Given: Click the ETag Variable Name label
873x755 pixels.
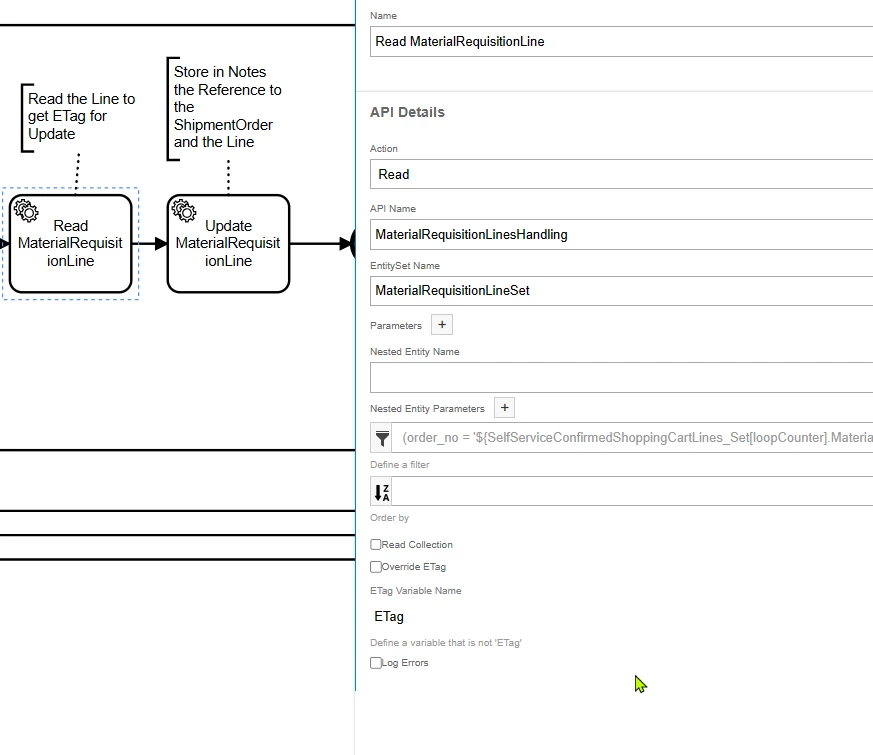Looking at the screenshot, I should tap(416, 591).
